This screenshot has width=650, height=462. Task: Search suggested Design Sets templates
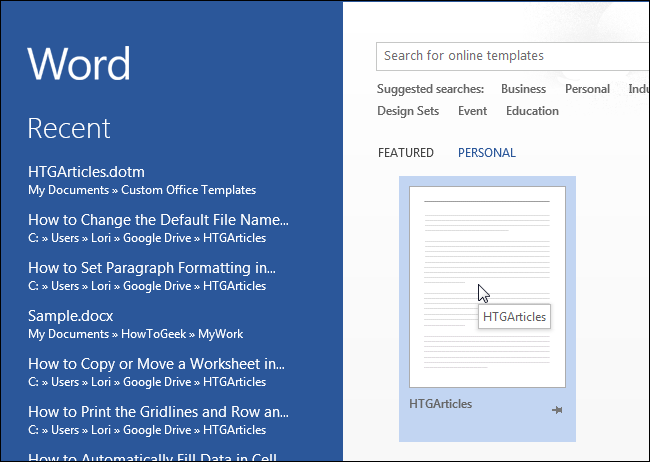click(408, 111)
